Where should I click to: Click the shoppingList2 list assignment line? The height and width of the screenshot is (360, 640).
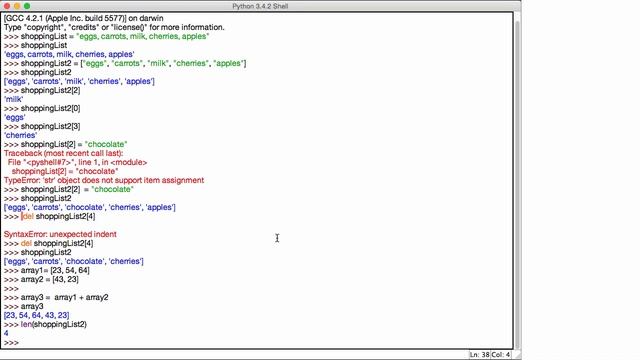coord(125,63)
